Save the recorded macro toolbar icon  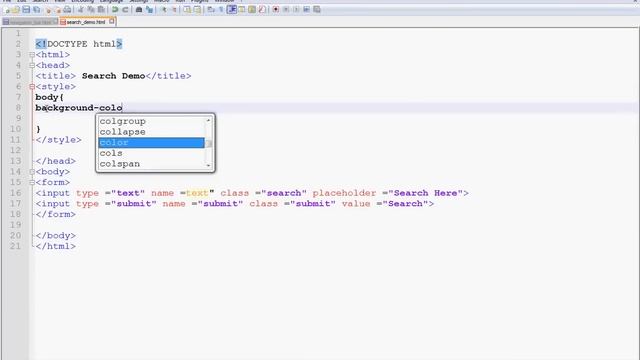point(317,9)
